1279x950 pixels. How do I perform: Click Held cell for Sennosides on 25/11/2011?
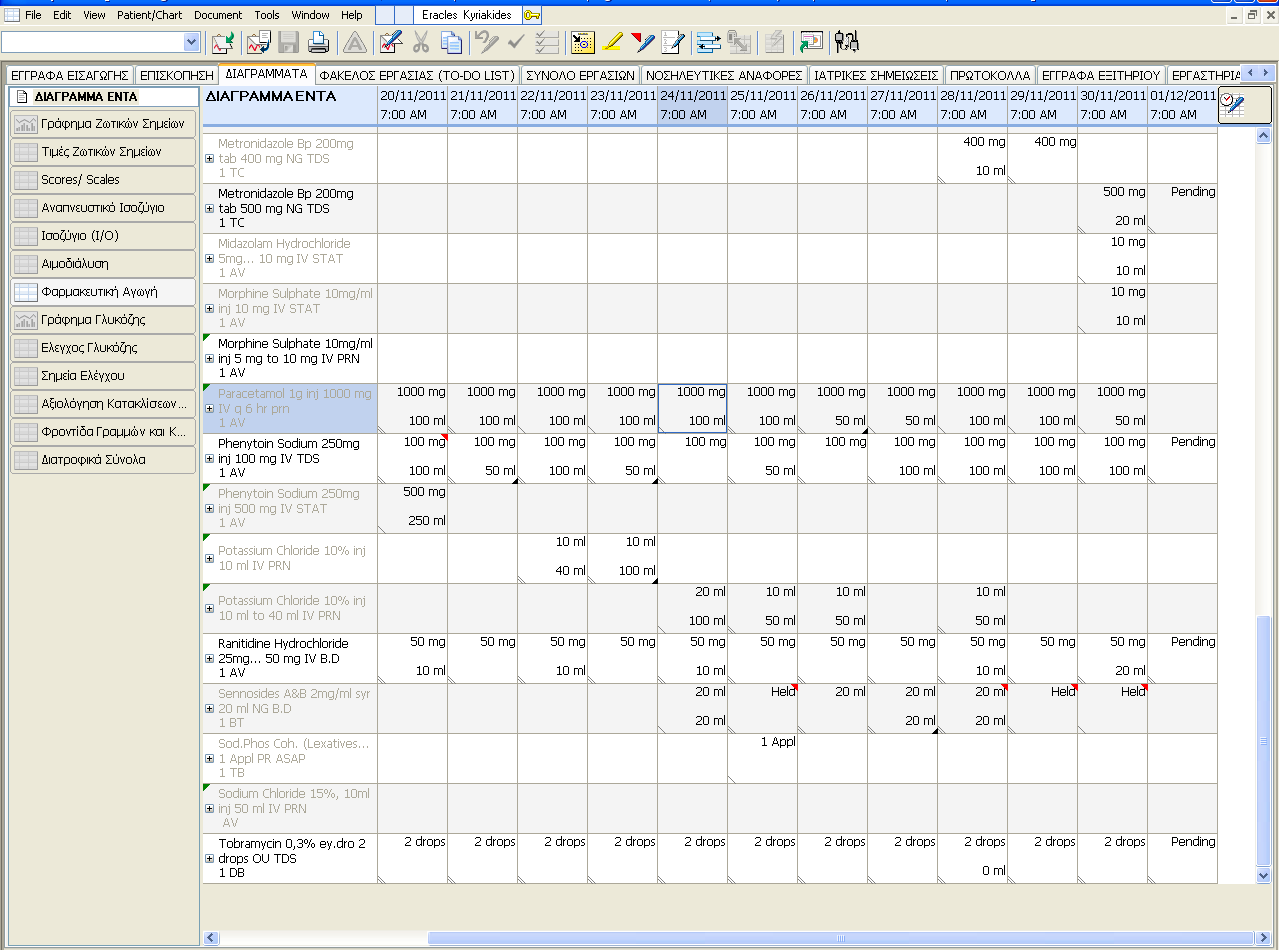[x=762, y=708]
